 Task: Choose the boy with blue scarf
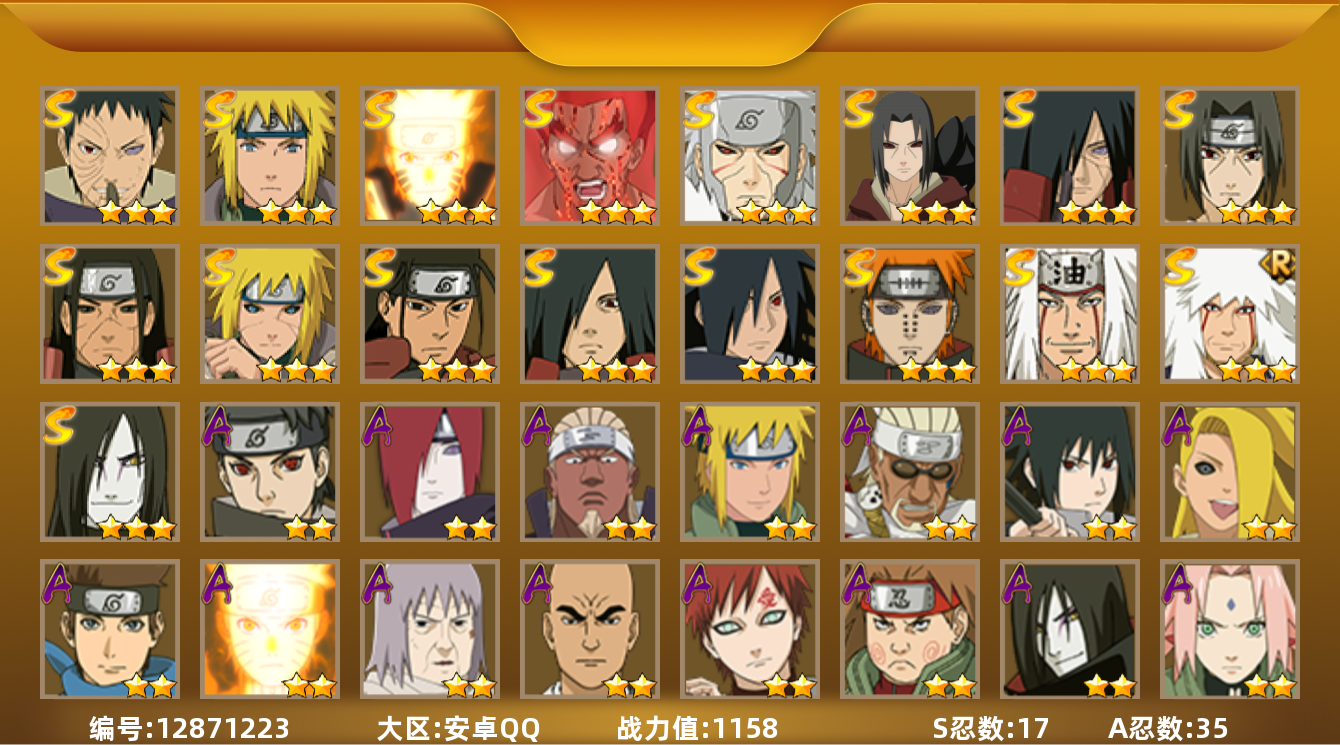tap(109, 630)
